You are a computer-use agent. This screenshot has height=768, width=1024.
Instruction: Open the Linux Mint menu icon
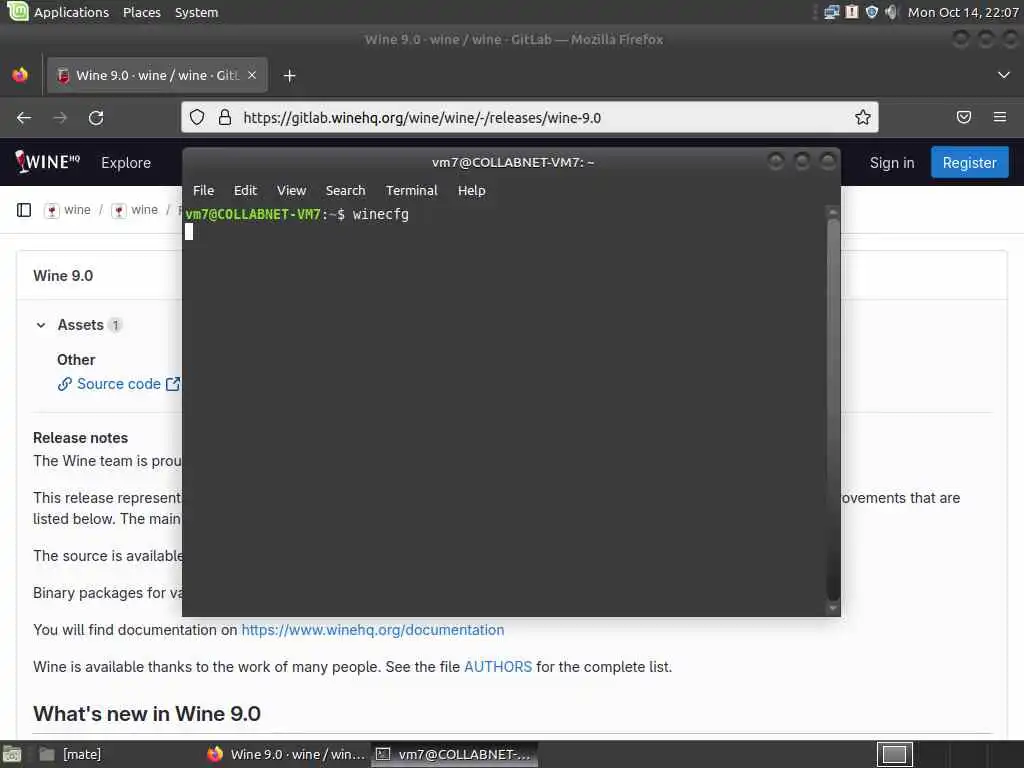[x=17, y=11]
